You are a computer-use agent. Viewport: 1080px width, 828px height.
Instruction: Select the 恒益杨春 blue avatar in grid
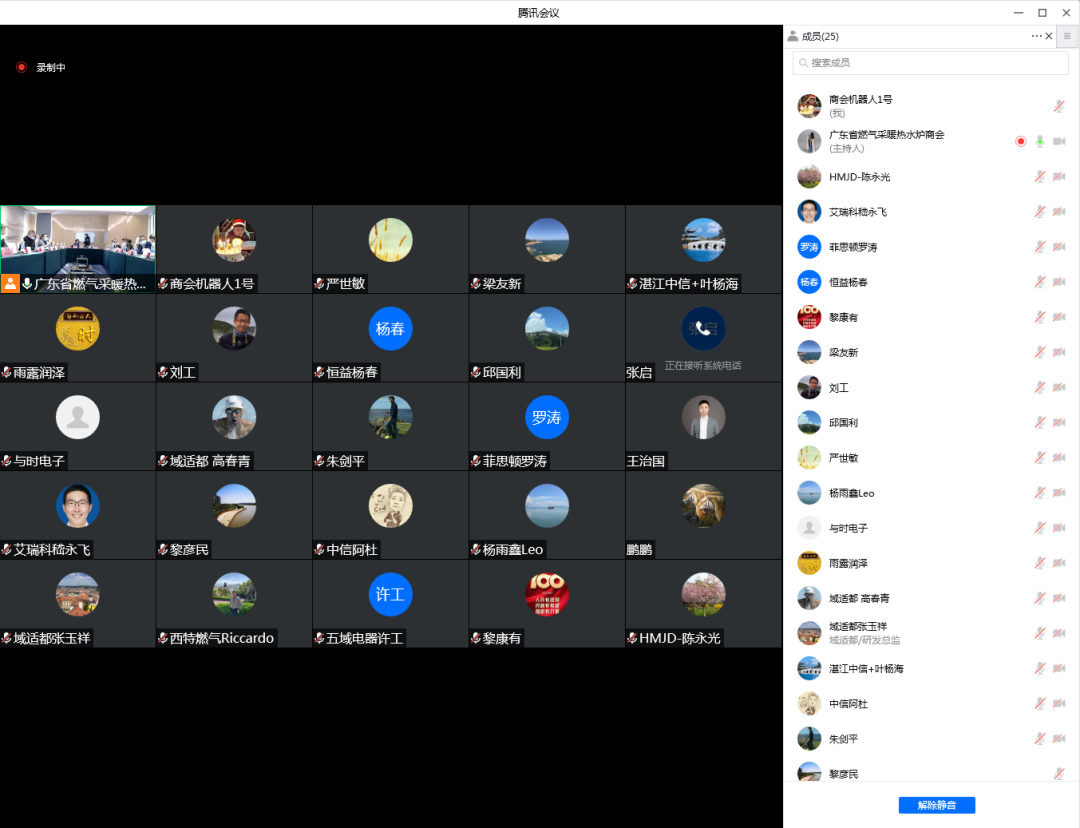(x=391, y=329)
